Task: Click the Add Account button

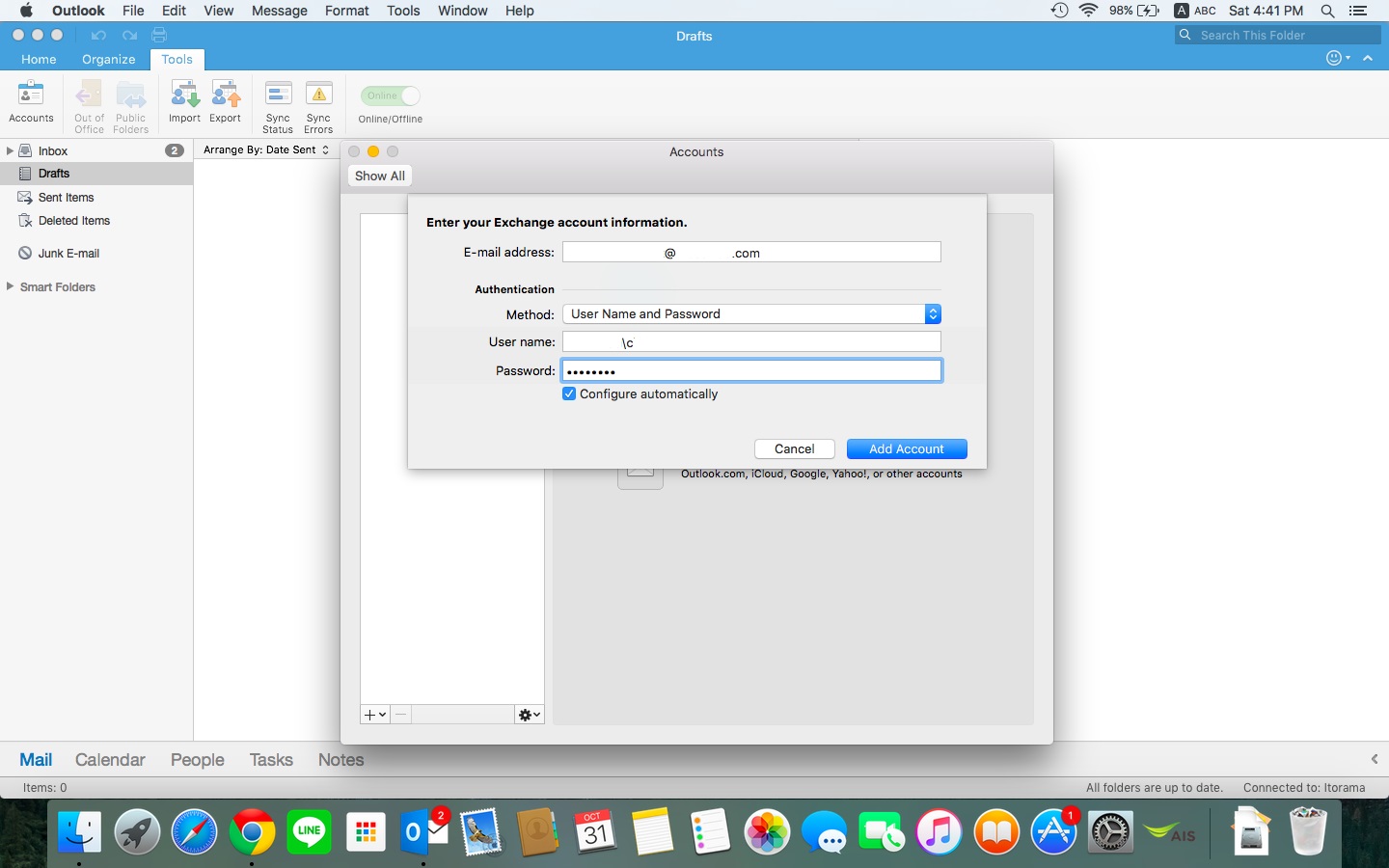Action: click(x=907, y=448)
